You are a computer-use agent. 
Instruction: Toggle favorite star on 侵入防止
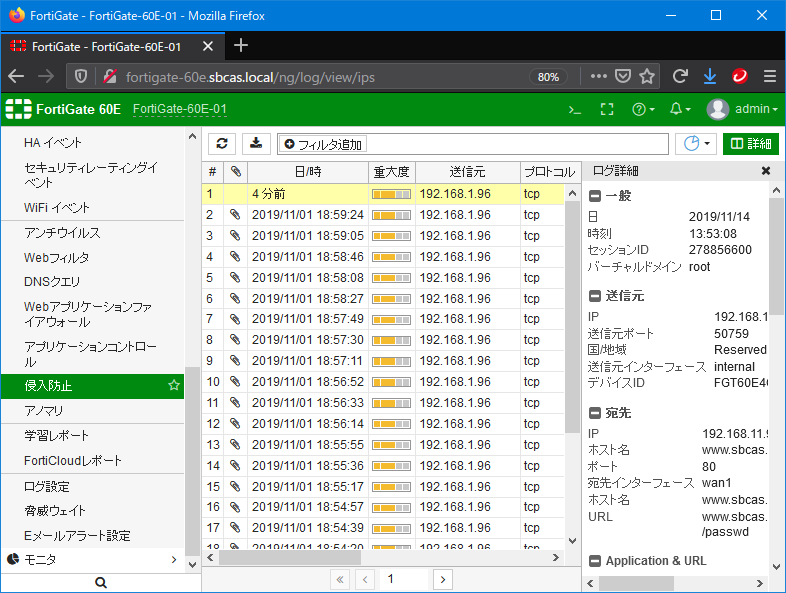(x=173, y=385)
